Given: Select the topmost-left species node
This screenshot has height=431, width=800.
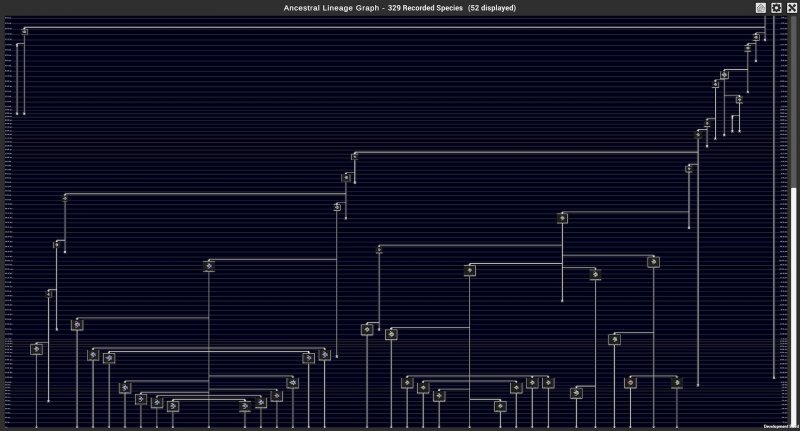Looking at the screenshot, I should pos(24,31).
